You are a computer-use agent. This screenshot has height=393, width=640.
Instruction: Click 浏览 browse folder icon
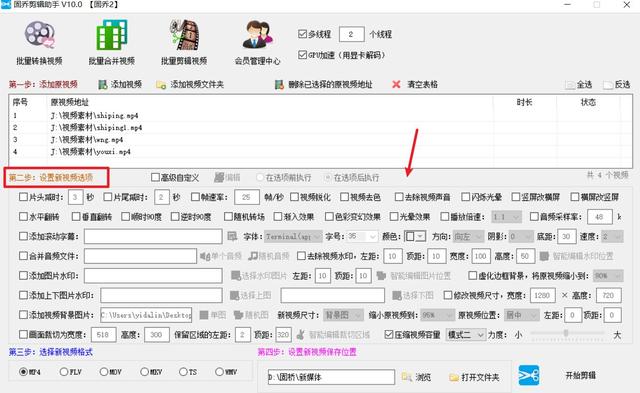pos(407,377)
